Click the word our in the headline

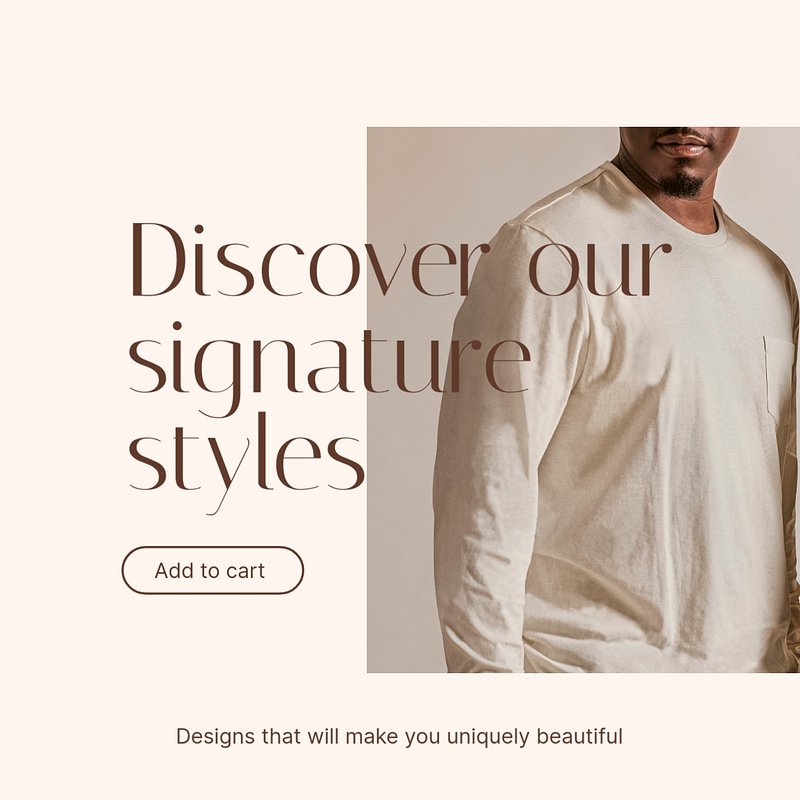point(600,268)
